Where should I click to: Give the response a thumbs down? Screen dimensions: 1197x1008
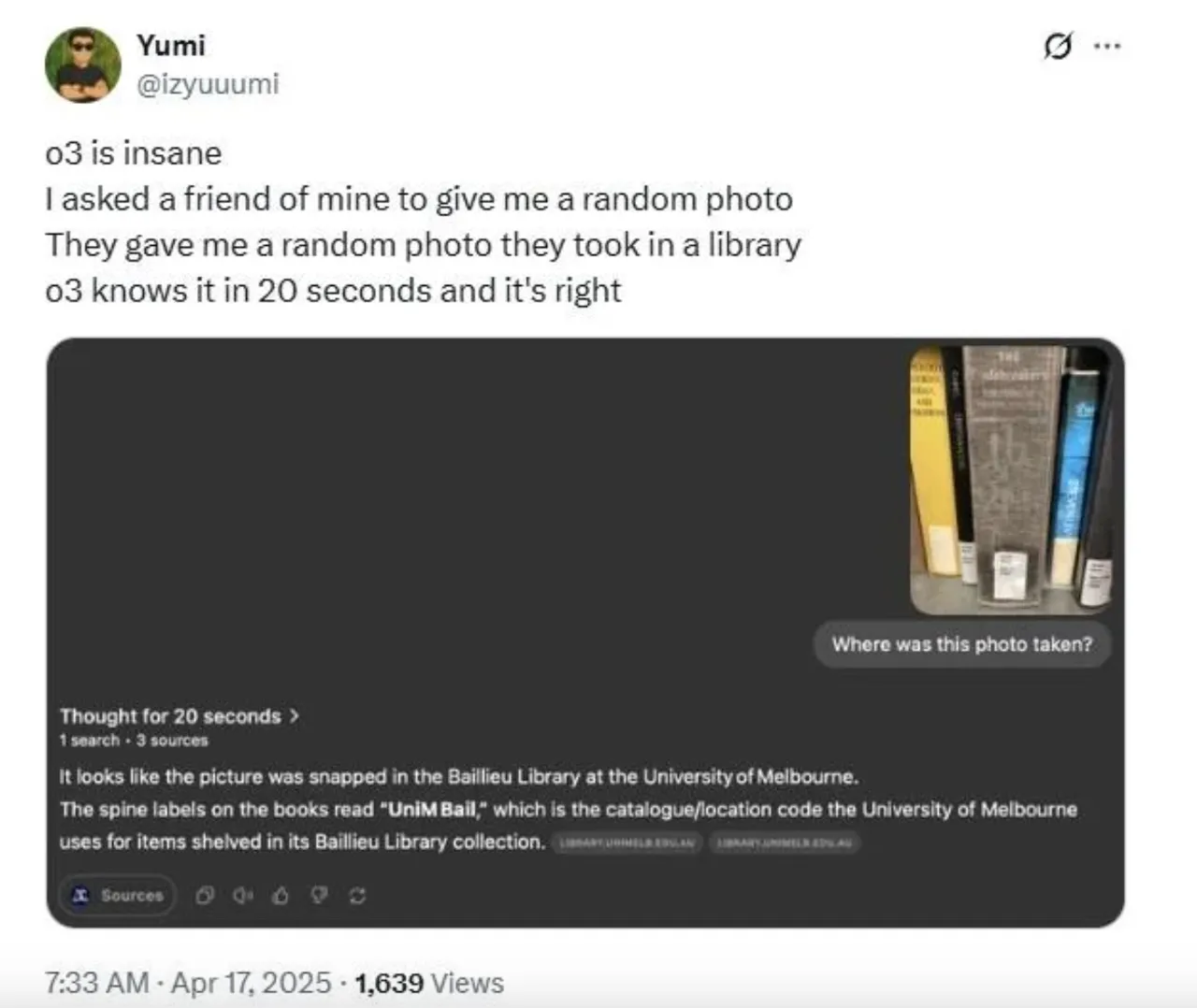pos(319,896)
